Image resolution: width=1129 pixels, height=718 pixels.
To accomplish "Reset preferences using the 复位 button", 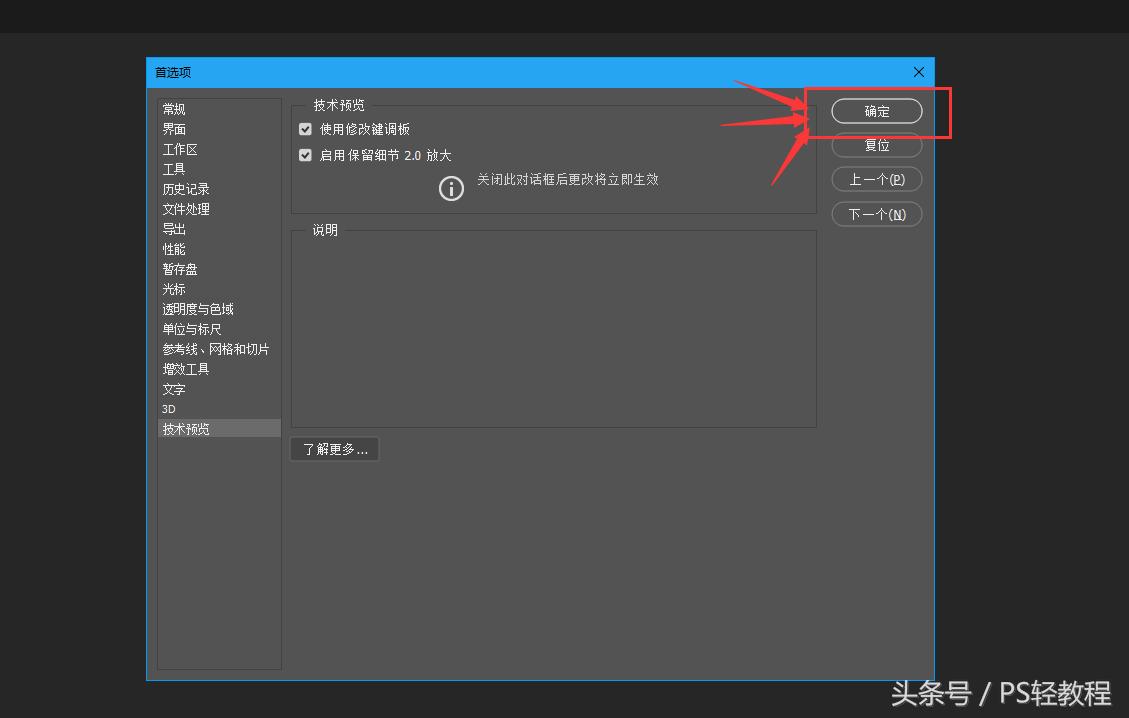I will coord(876,145).
